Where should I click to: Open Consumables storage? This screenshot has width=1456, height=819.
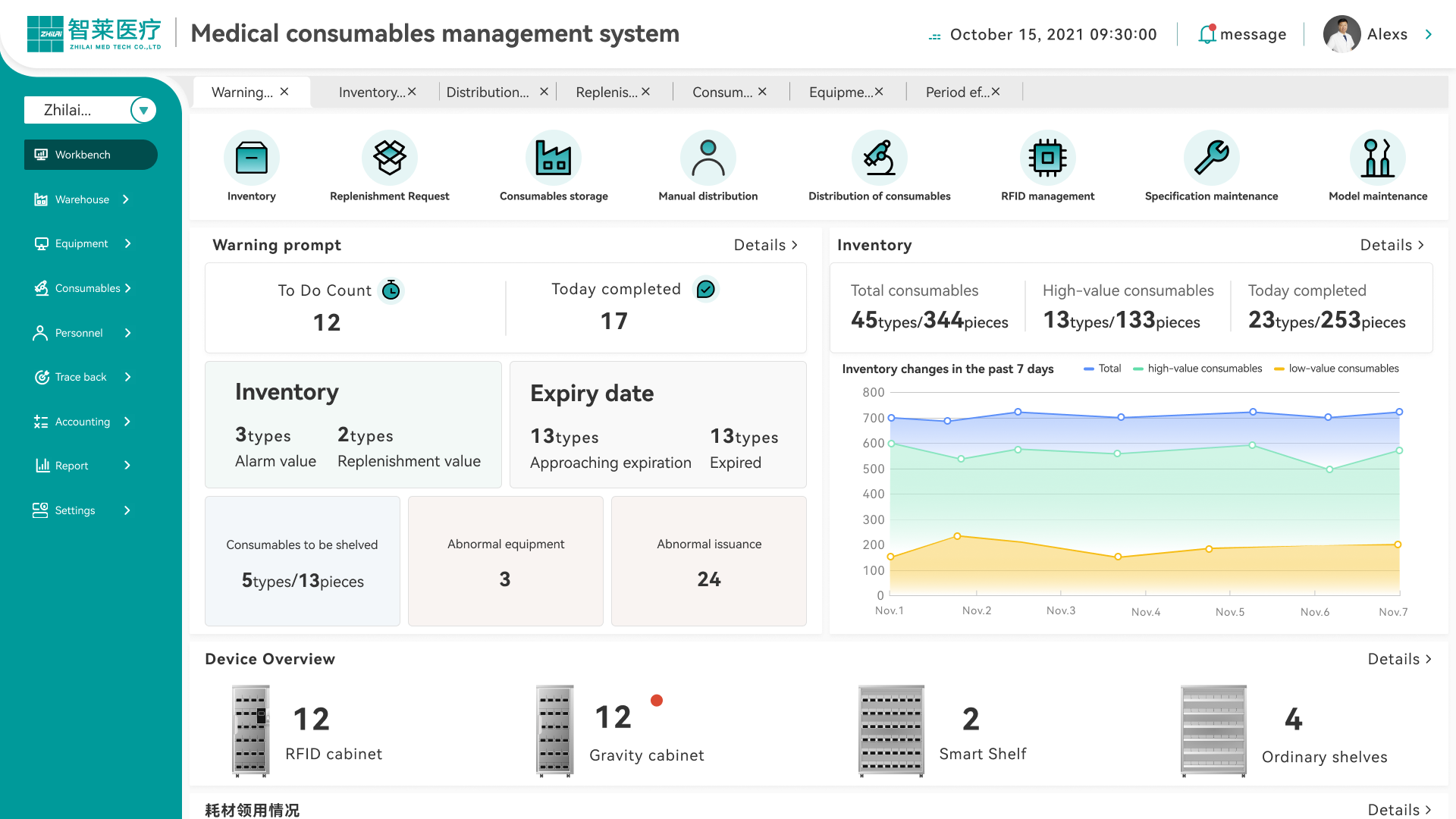pyautogui.click(x=553, y=165)
